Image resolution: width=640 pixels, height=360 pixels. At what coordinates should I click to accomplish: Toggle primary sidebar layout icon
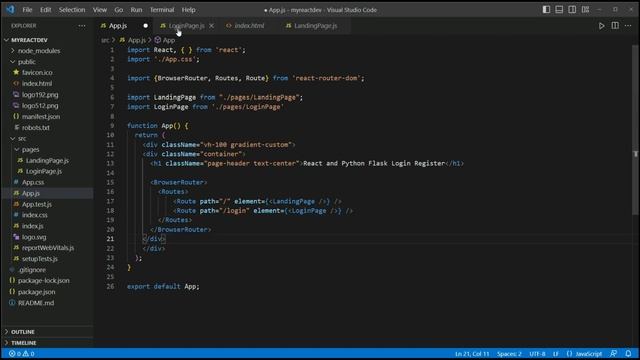coord(546,9)
